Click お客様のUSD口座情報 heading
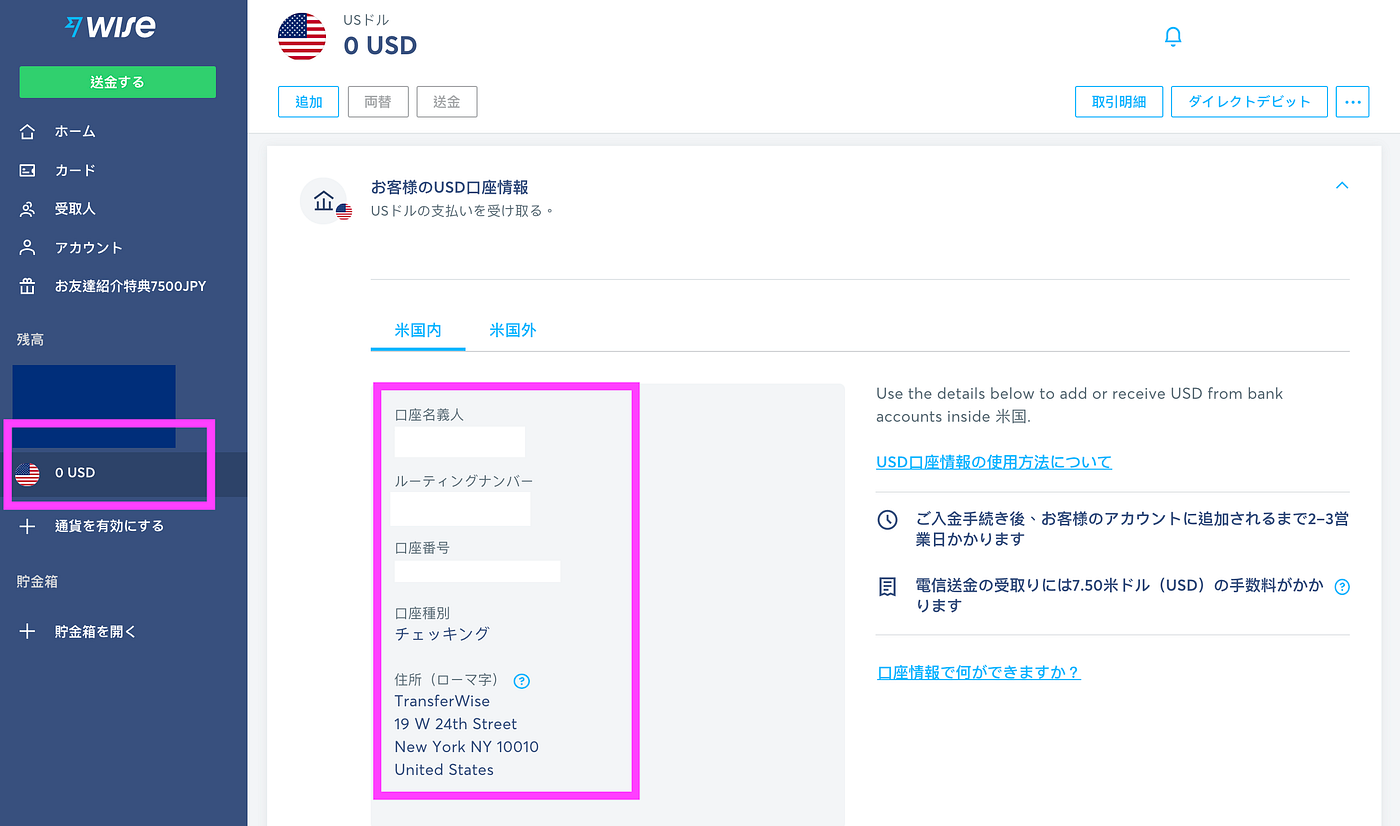The width and height of the screenshot is (1400, 826). coord(450,187)
